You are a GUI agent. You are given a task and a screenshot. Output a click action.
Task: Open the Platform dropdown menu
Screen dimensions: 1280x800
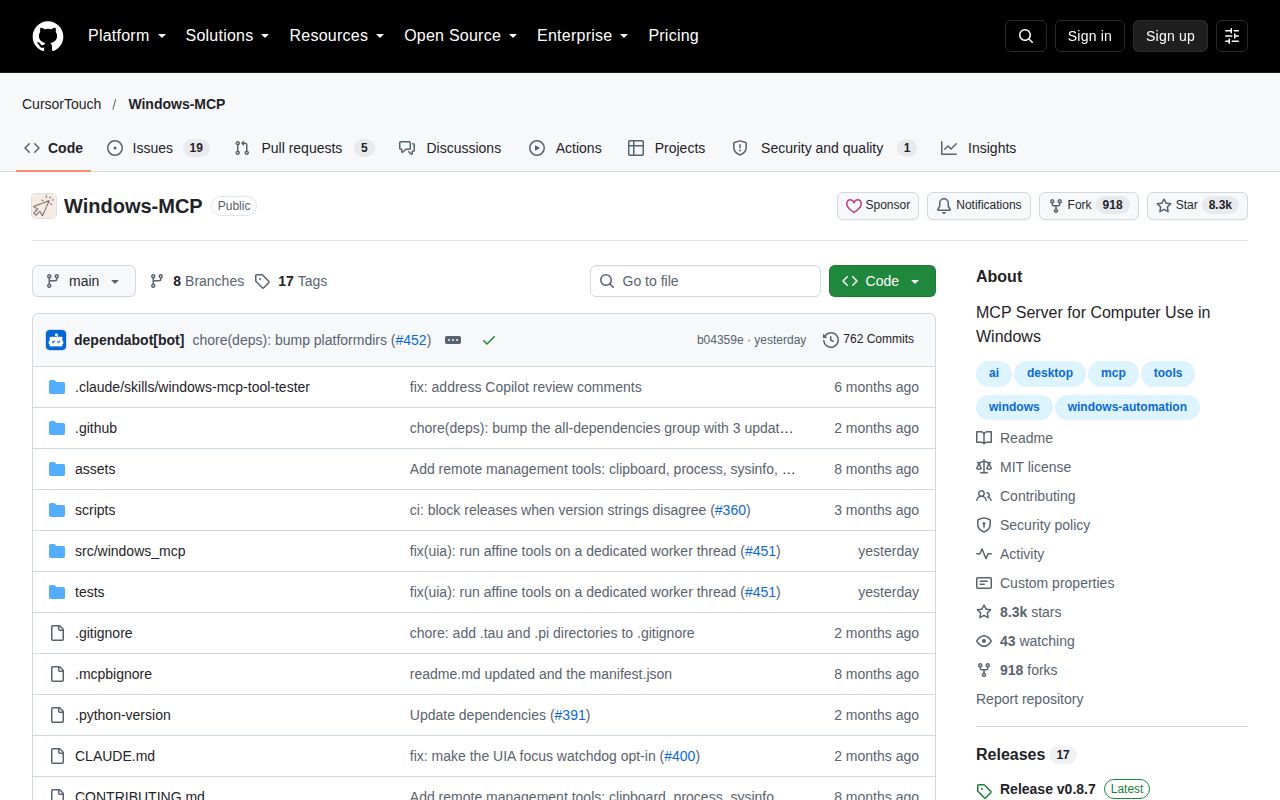[x=127, y=36]
